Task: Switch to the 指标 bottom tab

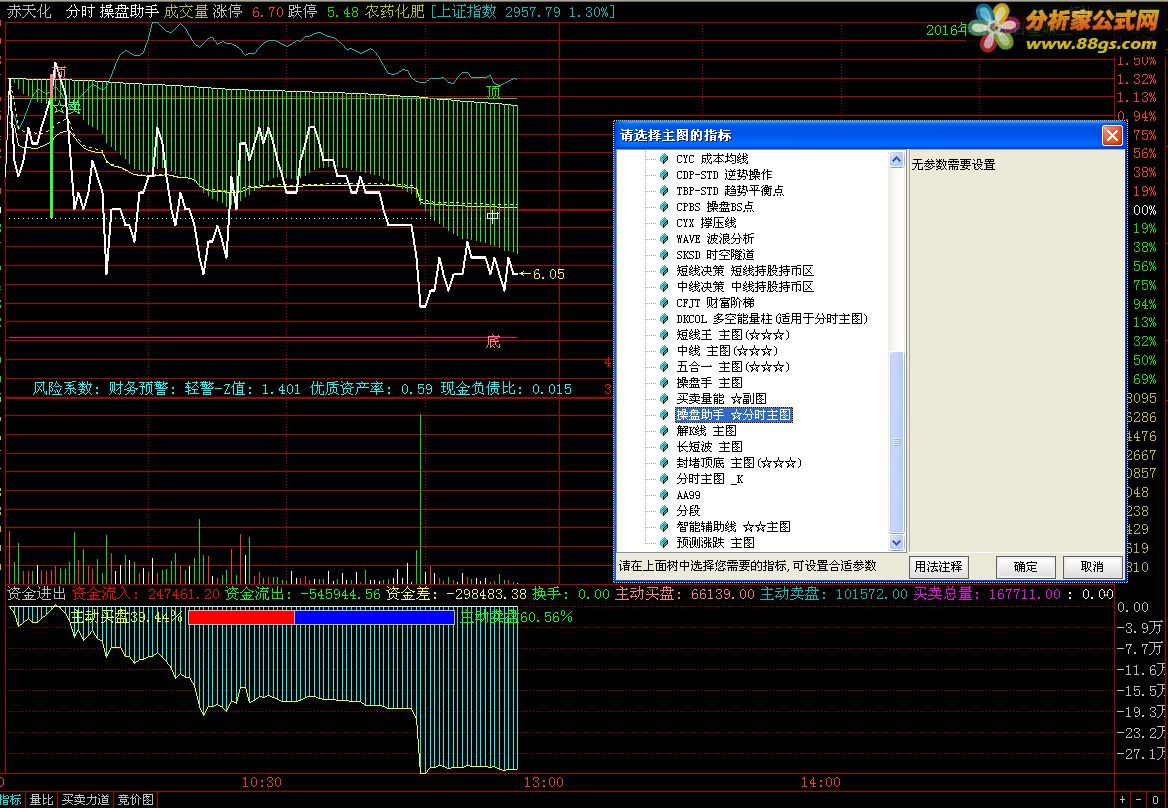Action: 11,800
